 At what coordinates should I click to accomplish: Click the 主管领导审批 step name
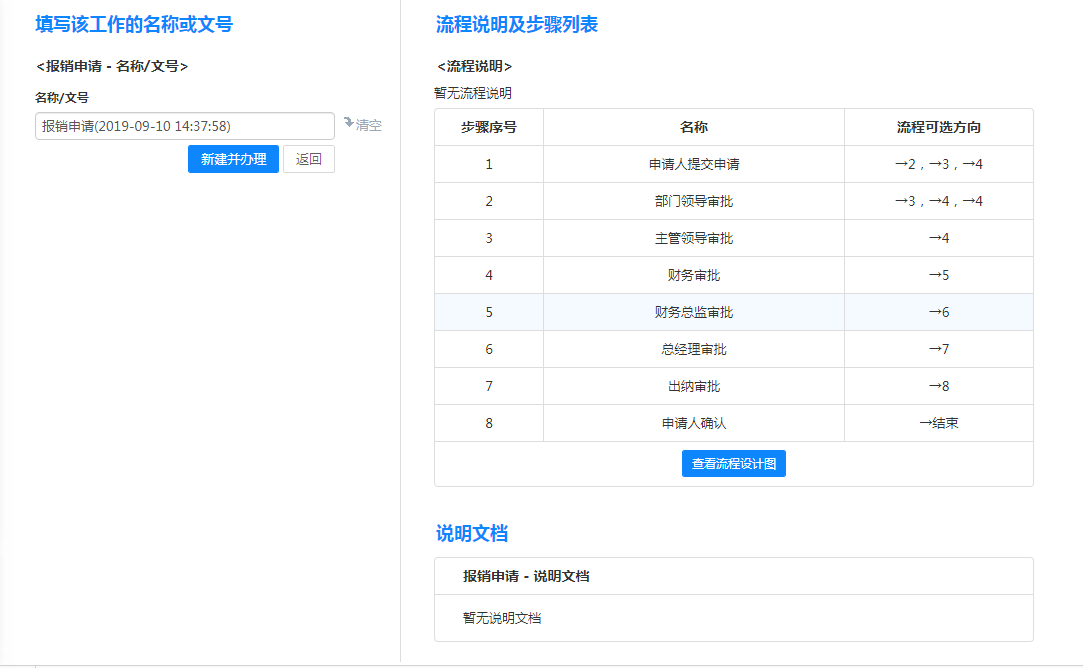coord(693,238)
